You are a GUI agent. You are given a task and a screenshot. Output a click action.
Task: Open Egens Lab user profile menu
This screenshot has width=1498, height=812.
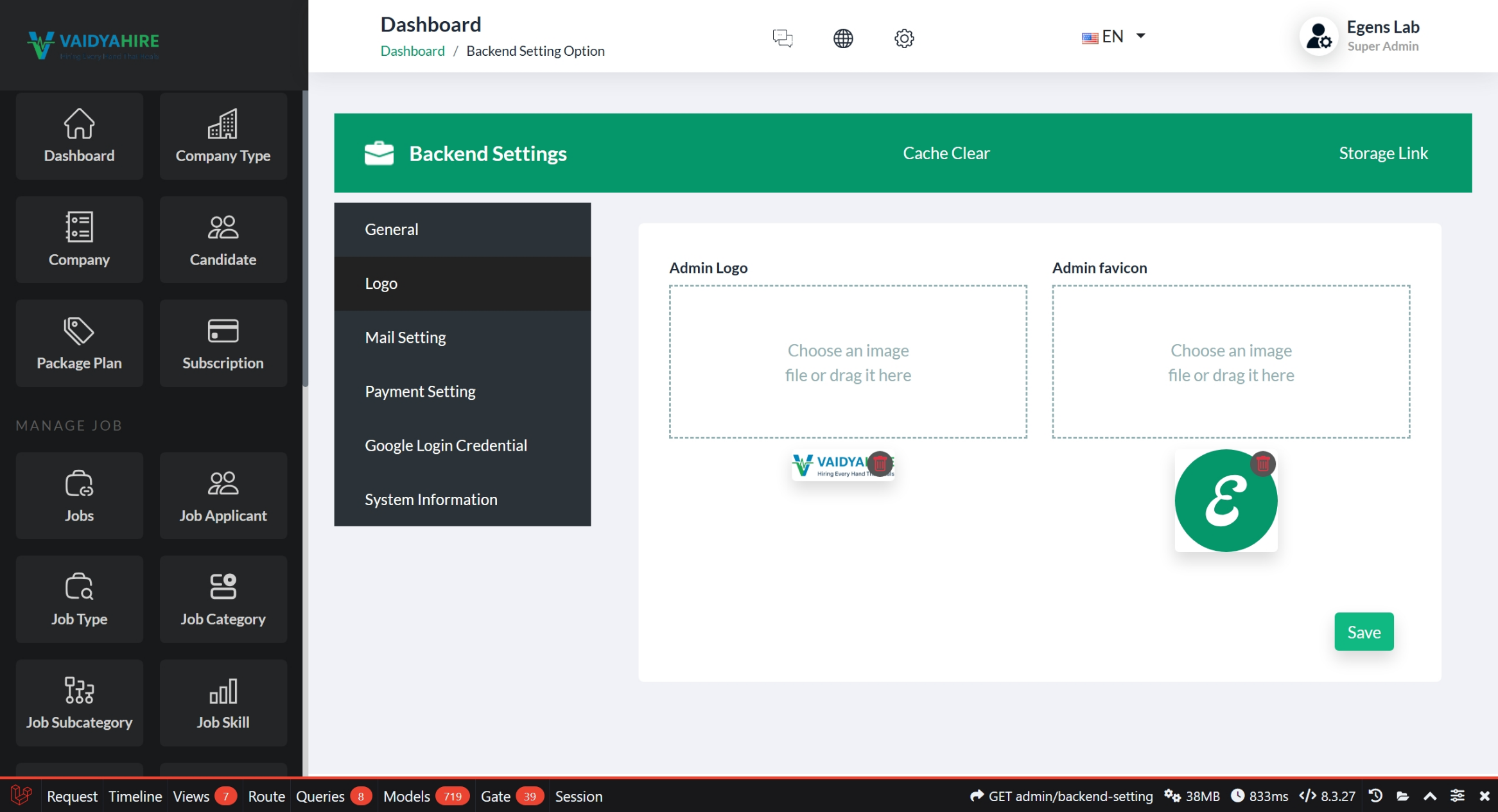1361,36
